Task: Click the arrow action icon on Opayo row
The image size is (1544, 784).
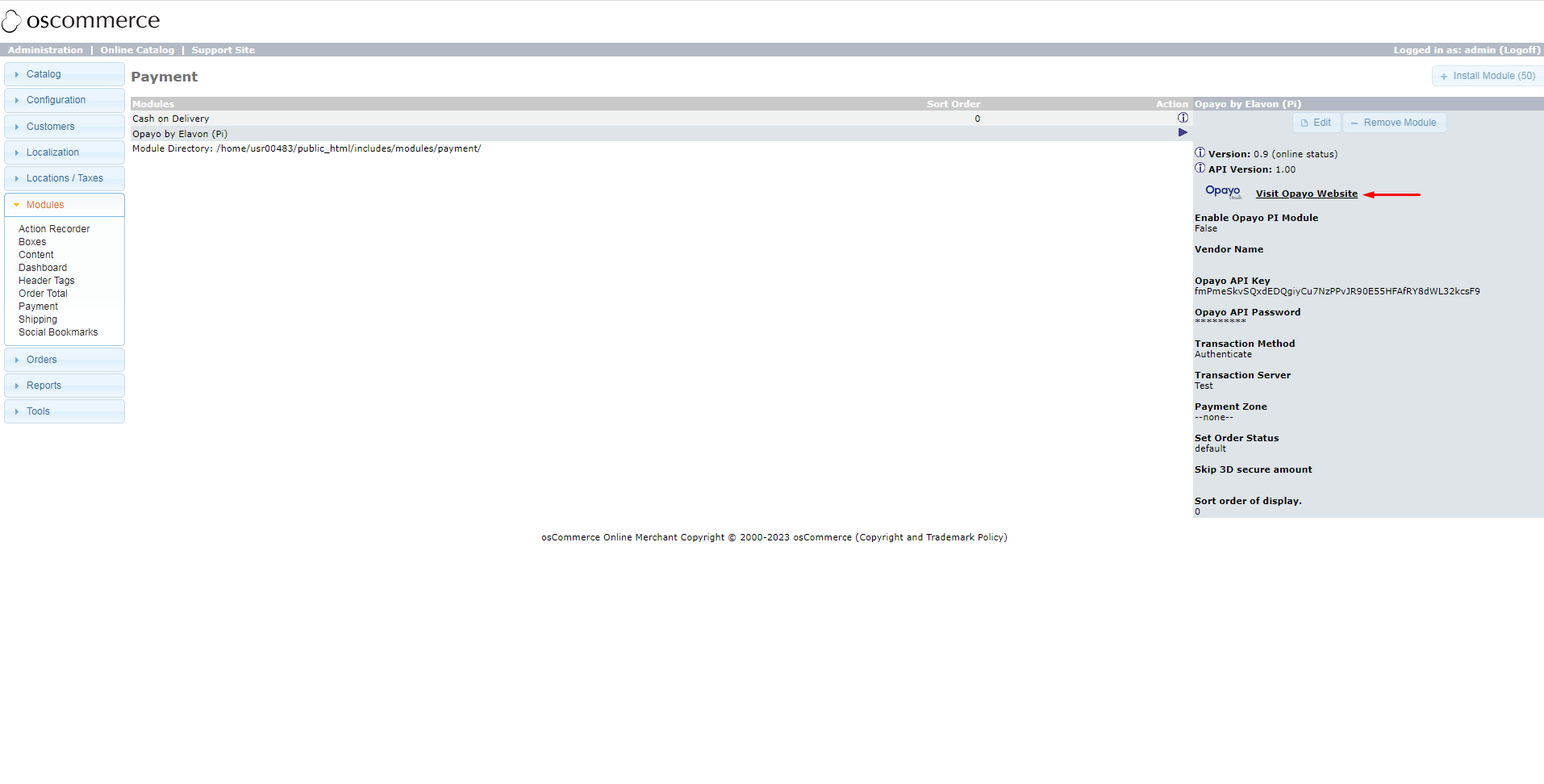Action: [x=1183, y=132]
